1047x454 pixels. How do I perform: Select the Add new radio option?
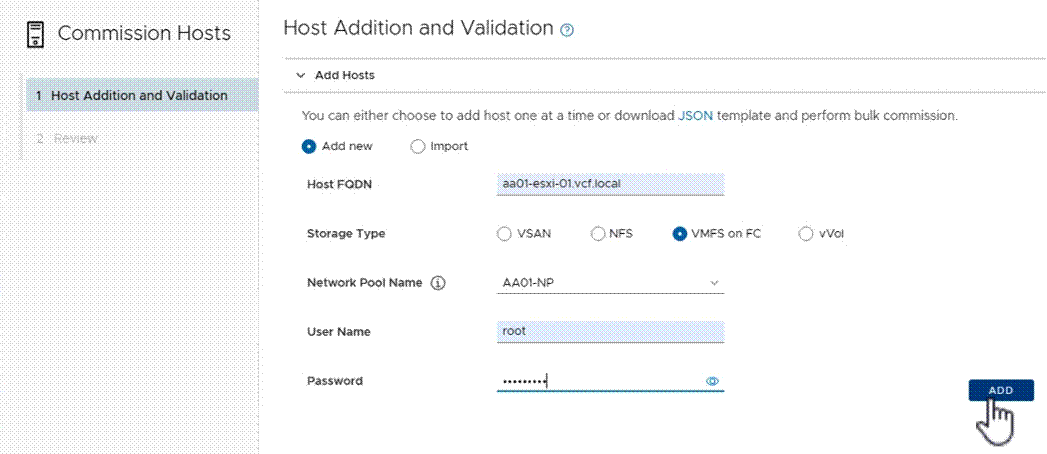coord(308,146)
